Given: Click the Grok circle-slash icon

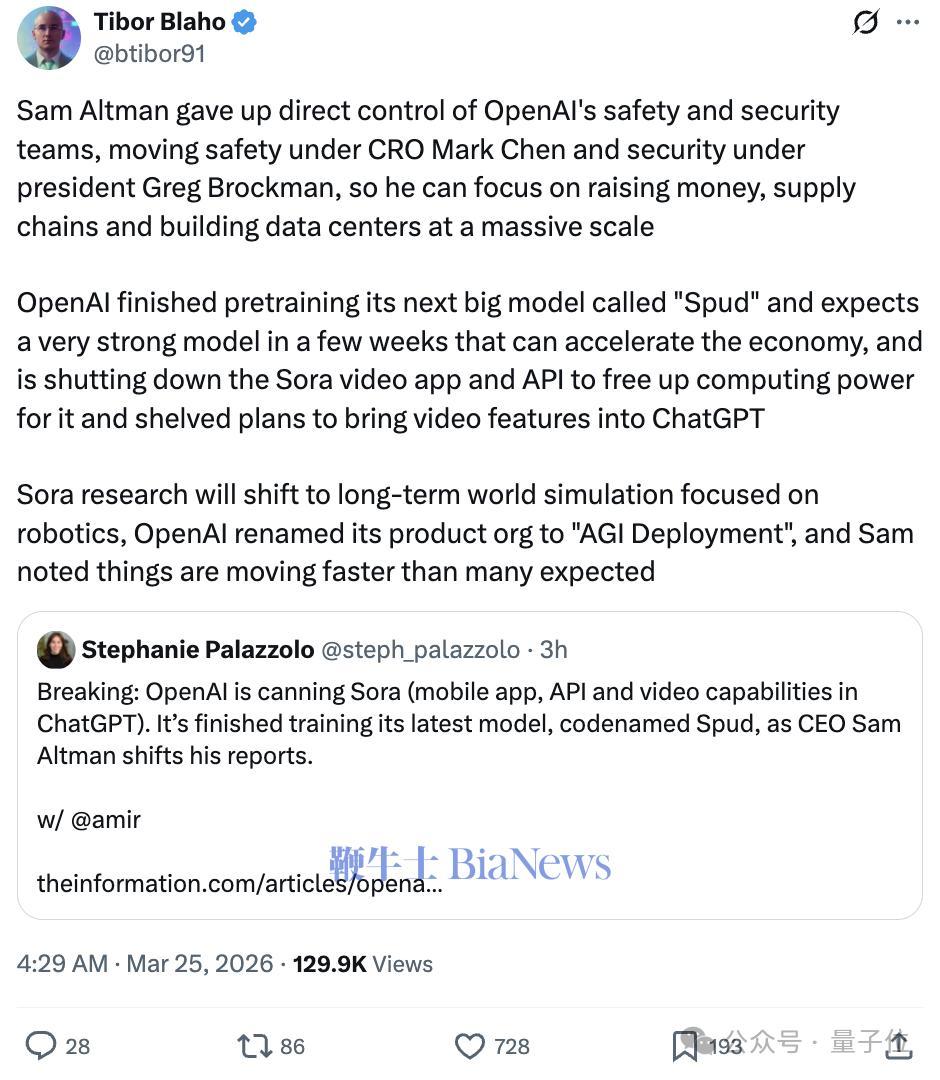Looking at the screenshot, I should tap(865, 22).
